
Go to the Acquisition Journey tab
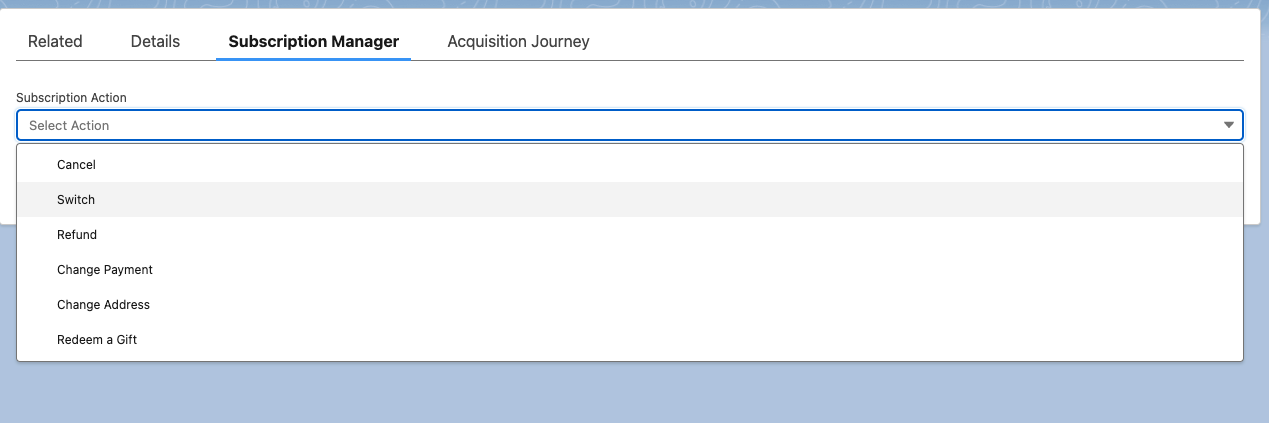click(x=518, y=41)
